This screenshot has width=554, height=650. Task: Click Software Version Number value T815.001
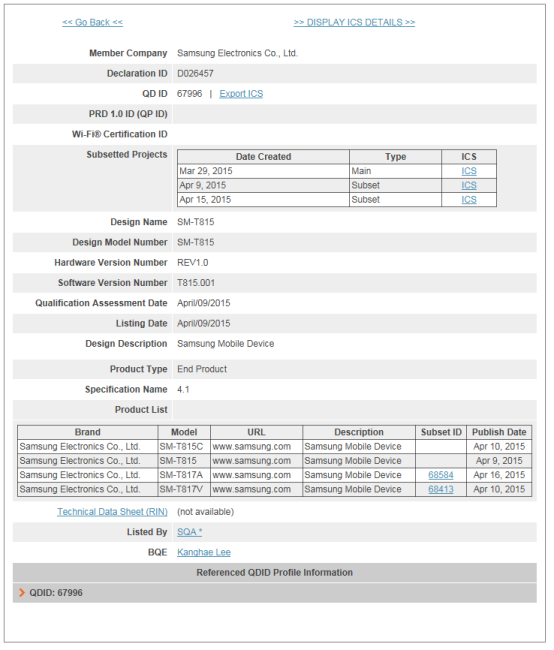[196, 283]
